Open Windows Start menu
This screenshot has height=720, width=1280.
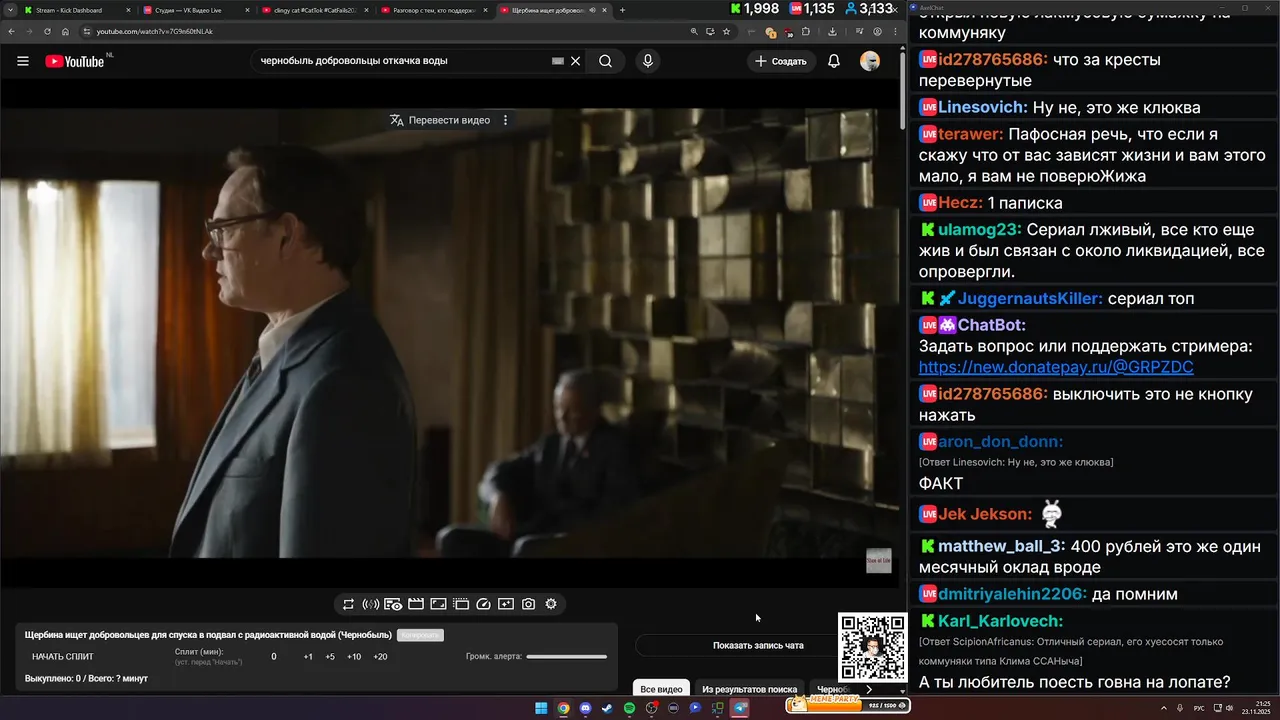(x=541, y=708)
